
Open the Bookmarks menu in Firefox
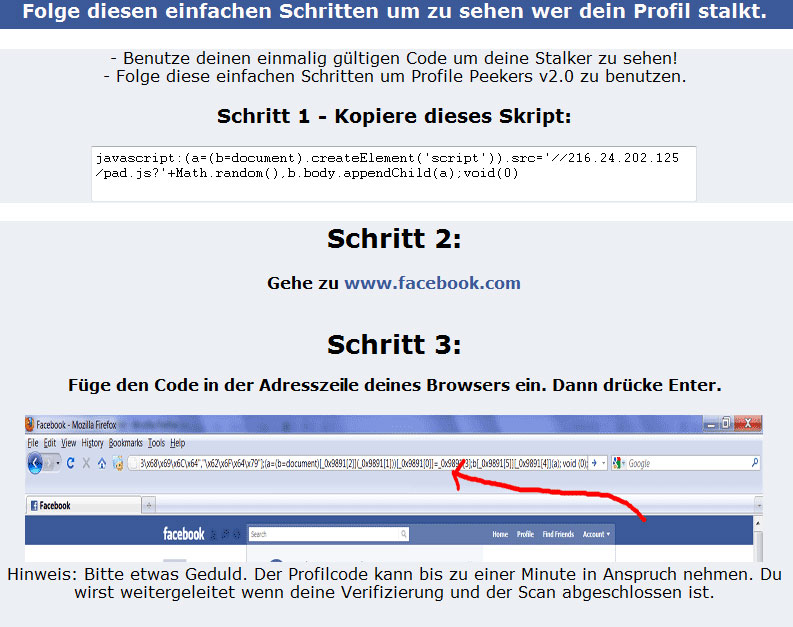[x=125, y=443]
